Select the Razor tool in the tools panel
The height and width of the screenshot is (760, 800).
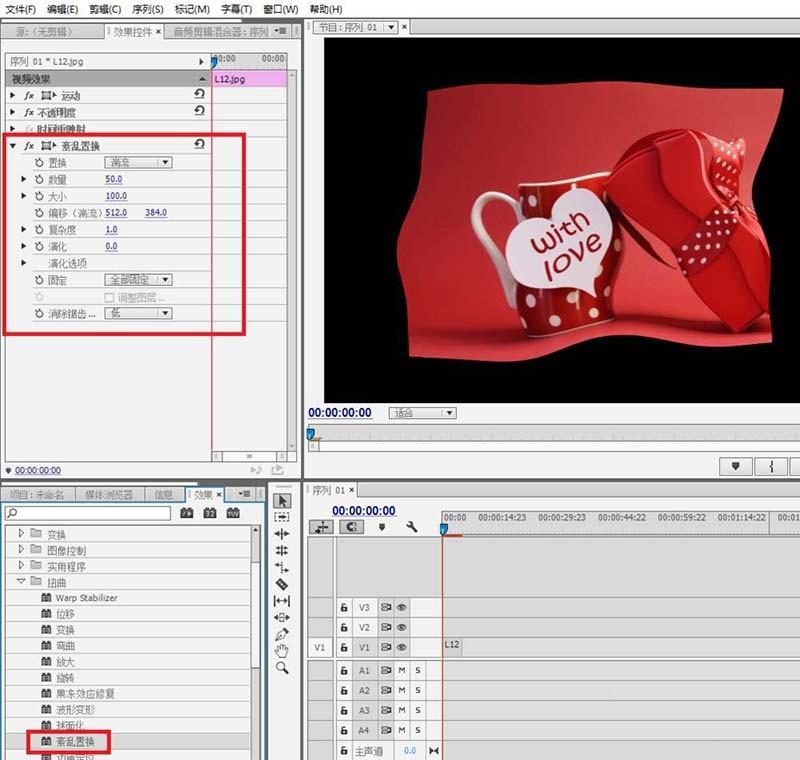click(281, 582)
